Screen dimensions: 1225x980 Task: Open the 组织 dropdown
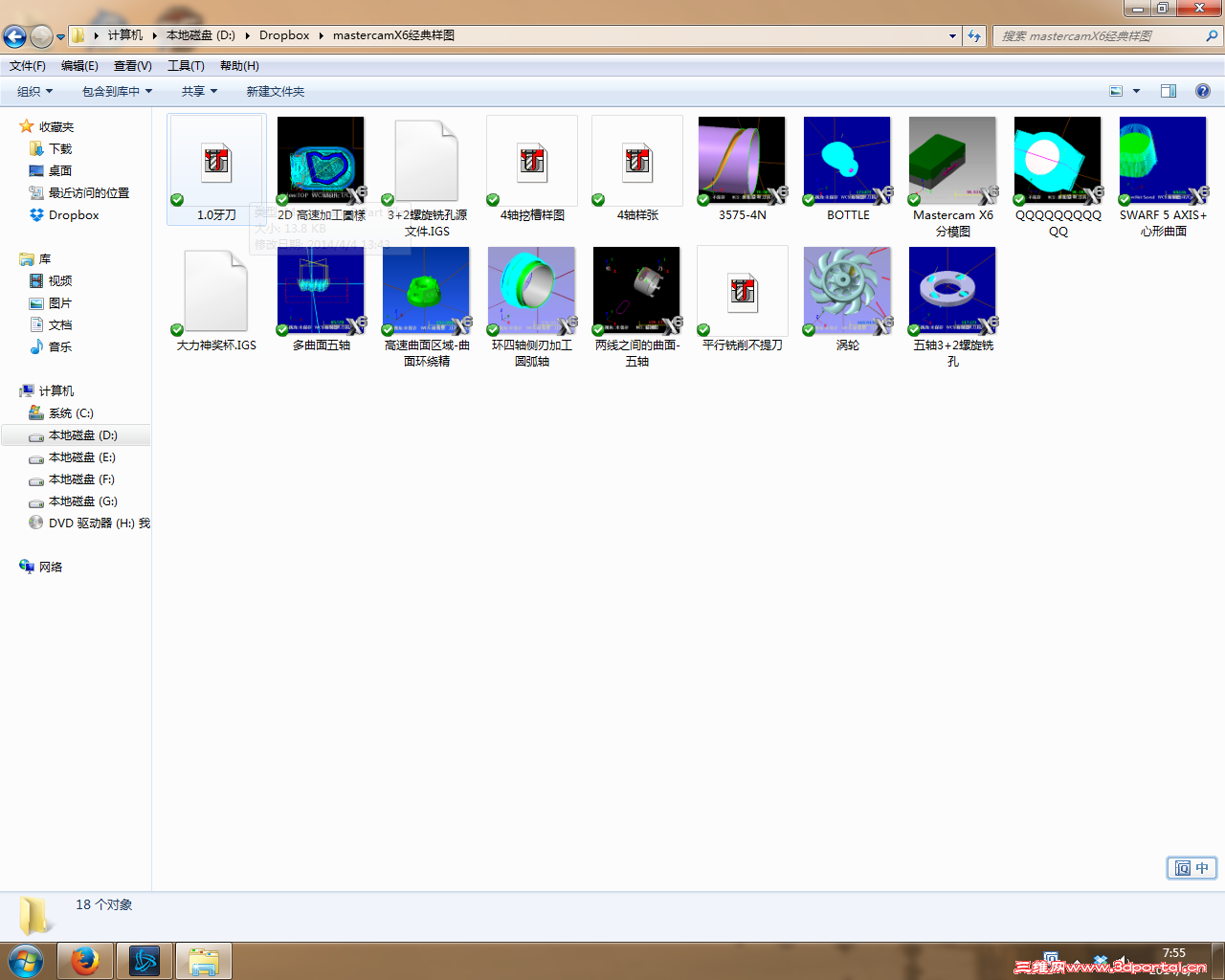35,92
